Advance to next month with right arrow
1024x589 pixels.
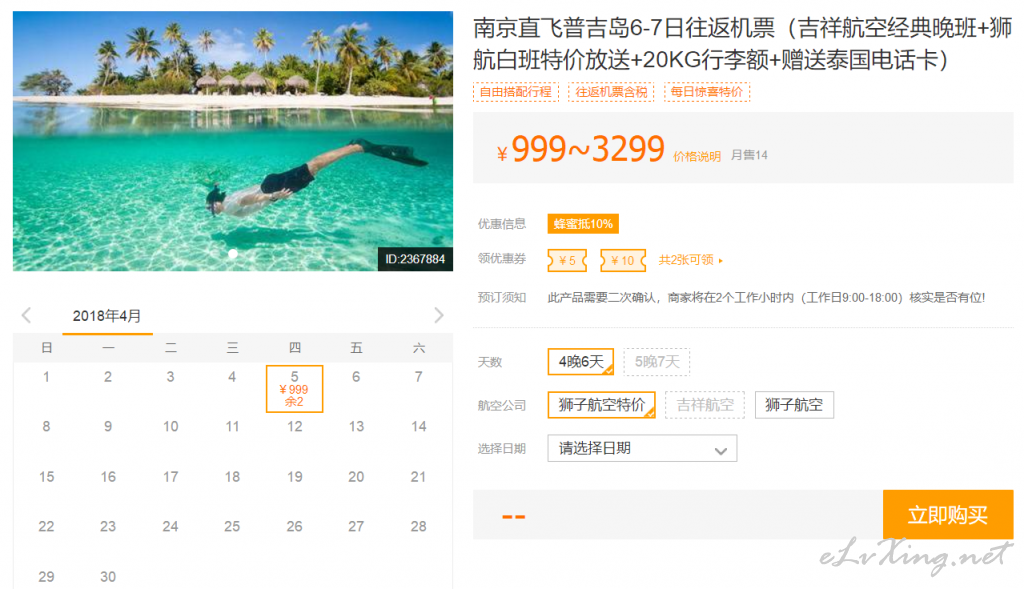click(x=439, y=316)
